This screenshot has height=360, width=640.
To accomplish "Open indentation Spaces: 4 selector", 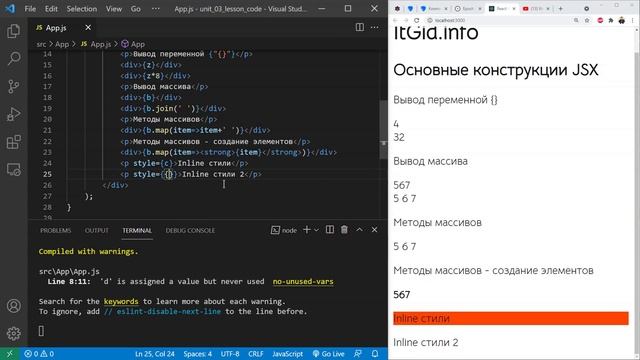I will point(198,354).
